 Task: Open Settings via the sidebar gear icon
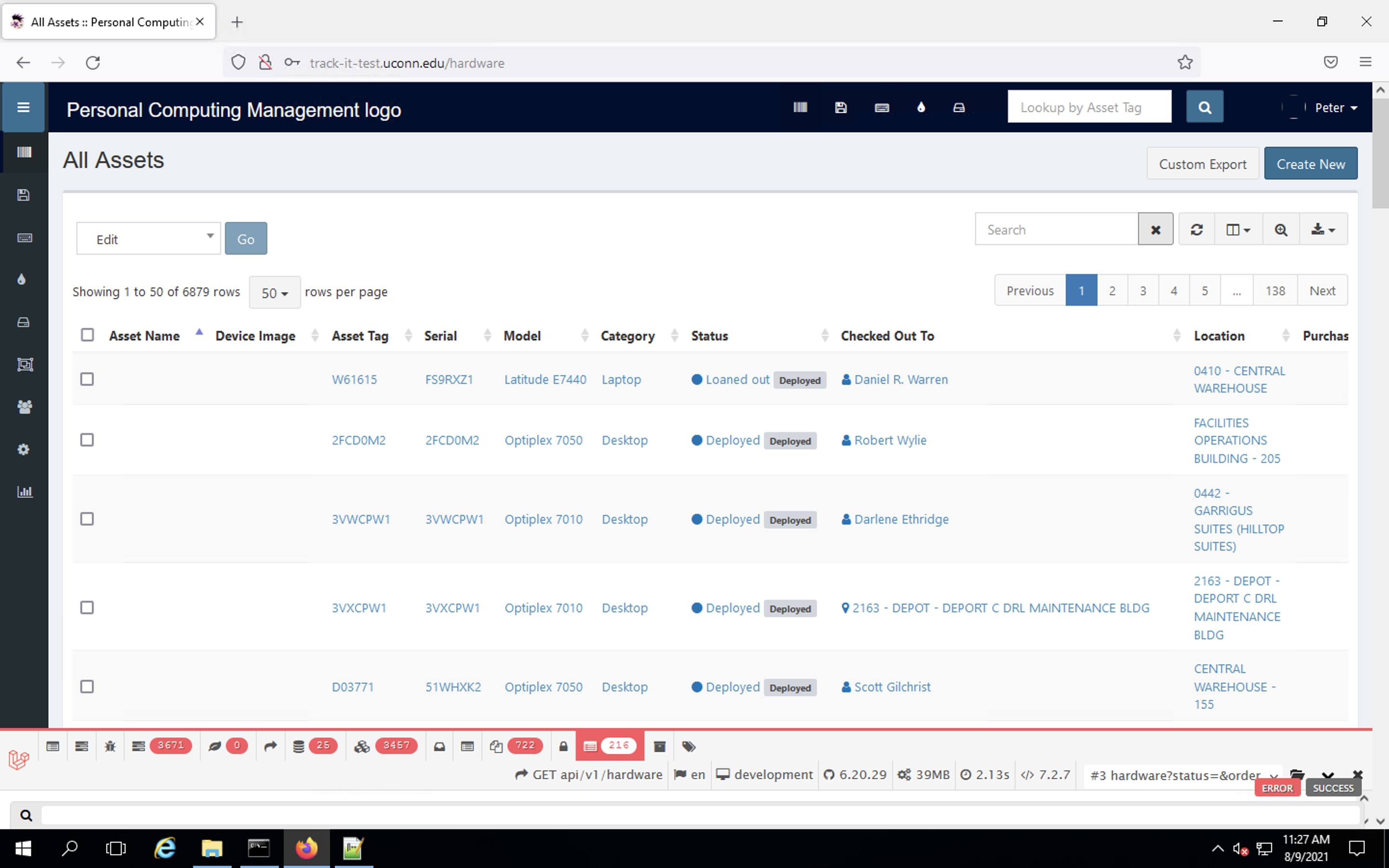coord(24,449)
